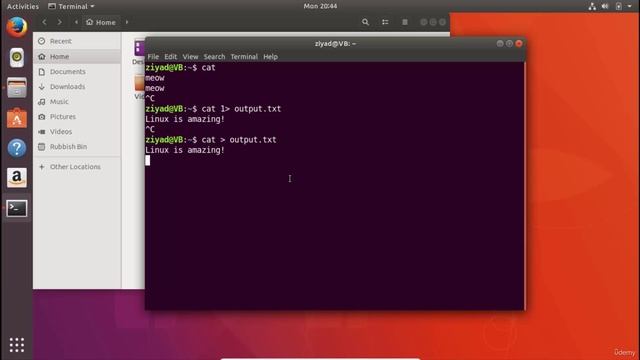Close the terminal window

[x=519, y=44]
